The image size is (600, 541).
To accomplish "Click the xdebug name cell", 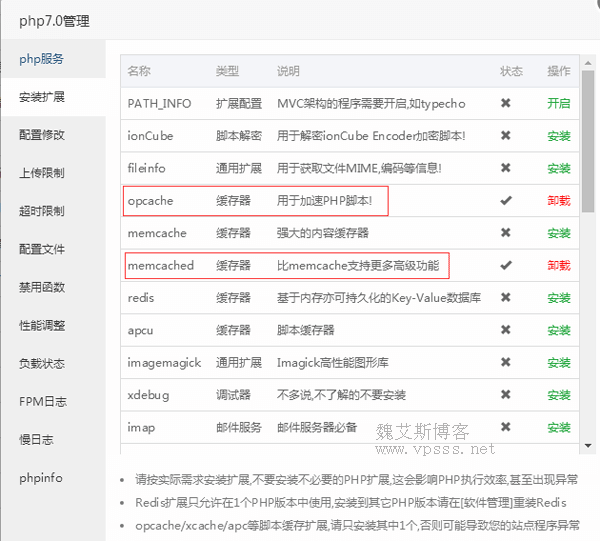I will (x=148, y=395).
